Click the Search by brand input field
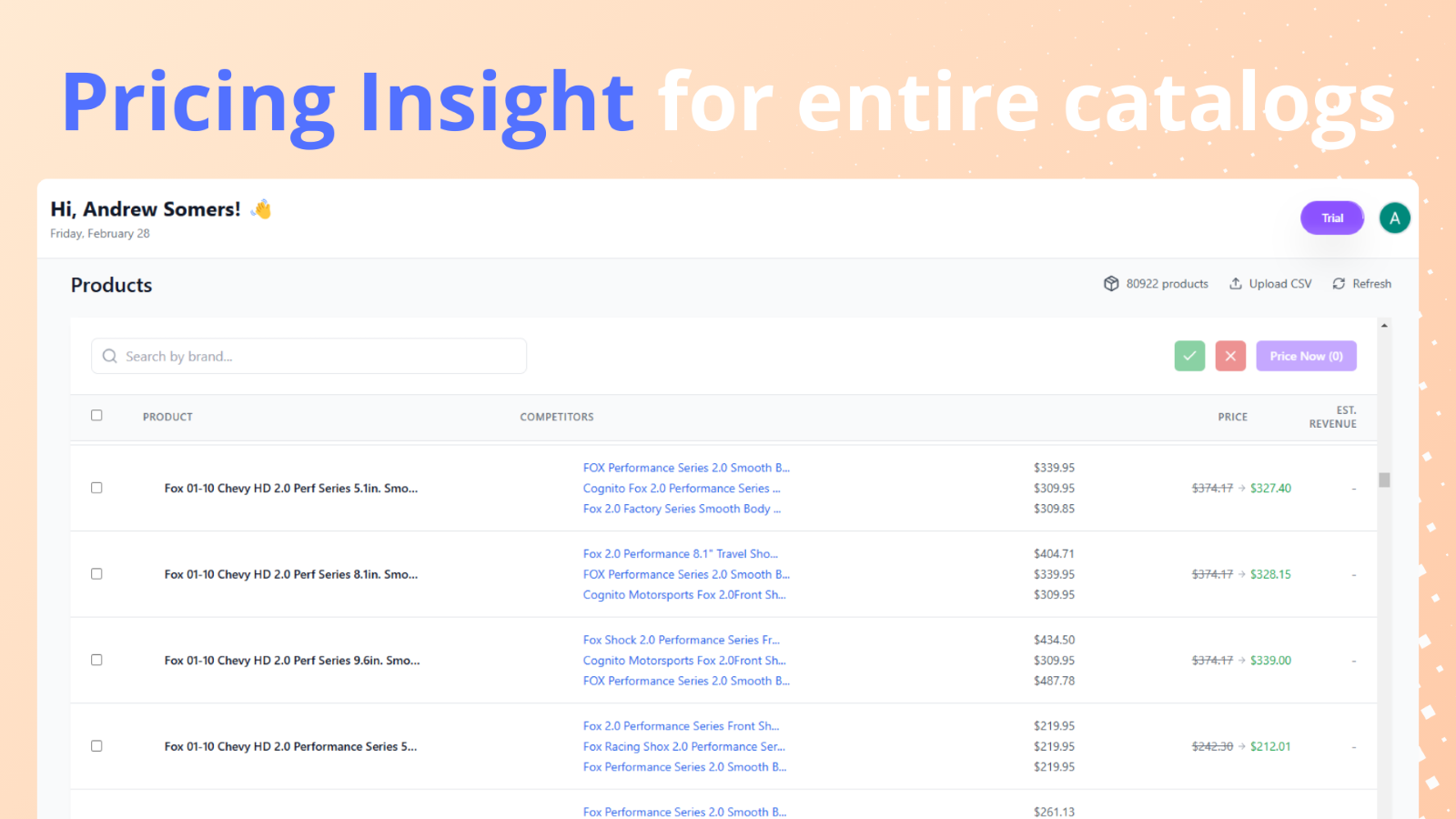1456x819 pixels. point(309,356)
